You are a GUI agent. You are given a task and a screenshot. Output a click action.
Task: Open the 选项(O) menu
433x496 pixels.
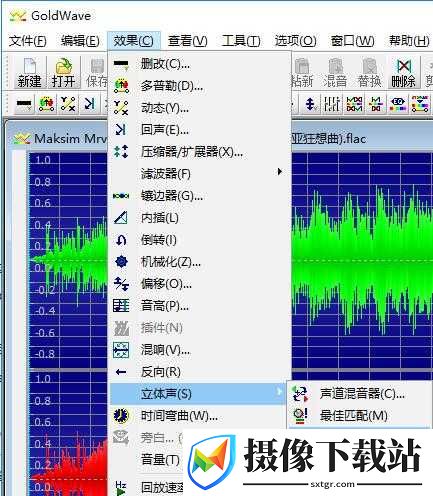295,41
